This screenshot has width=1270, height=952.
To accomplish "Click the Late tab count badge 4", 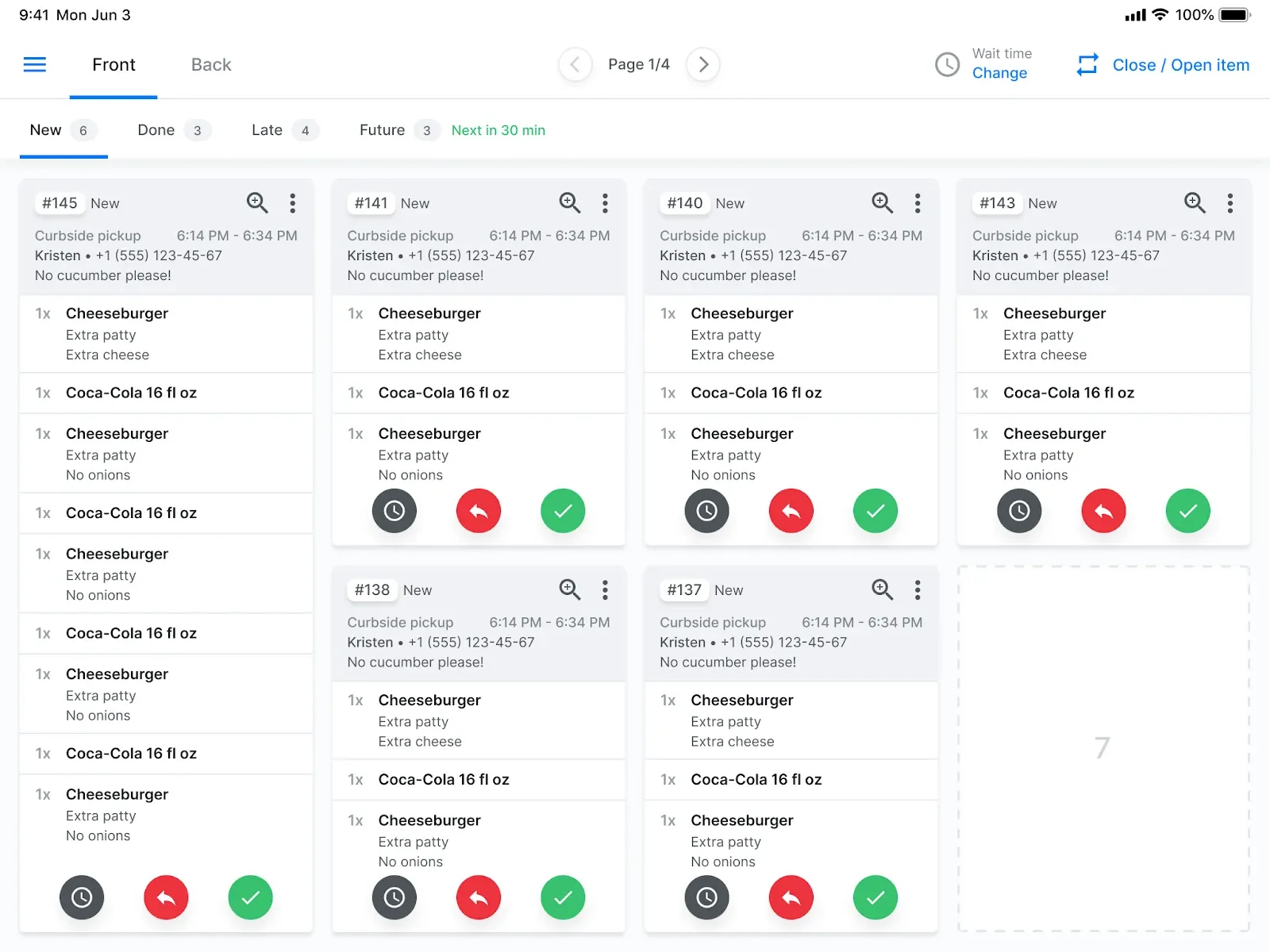I will [305, 130].
